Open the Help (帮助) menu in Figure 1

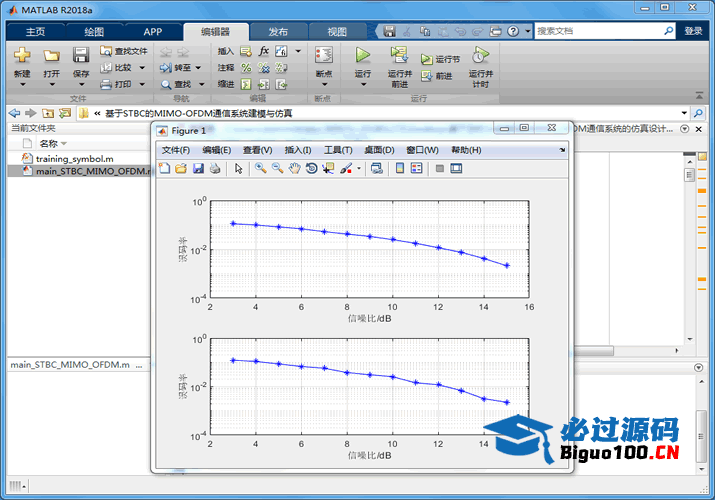466,150
